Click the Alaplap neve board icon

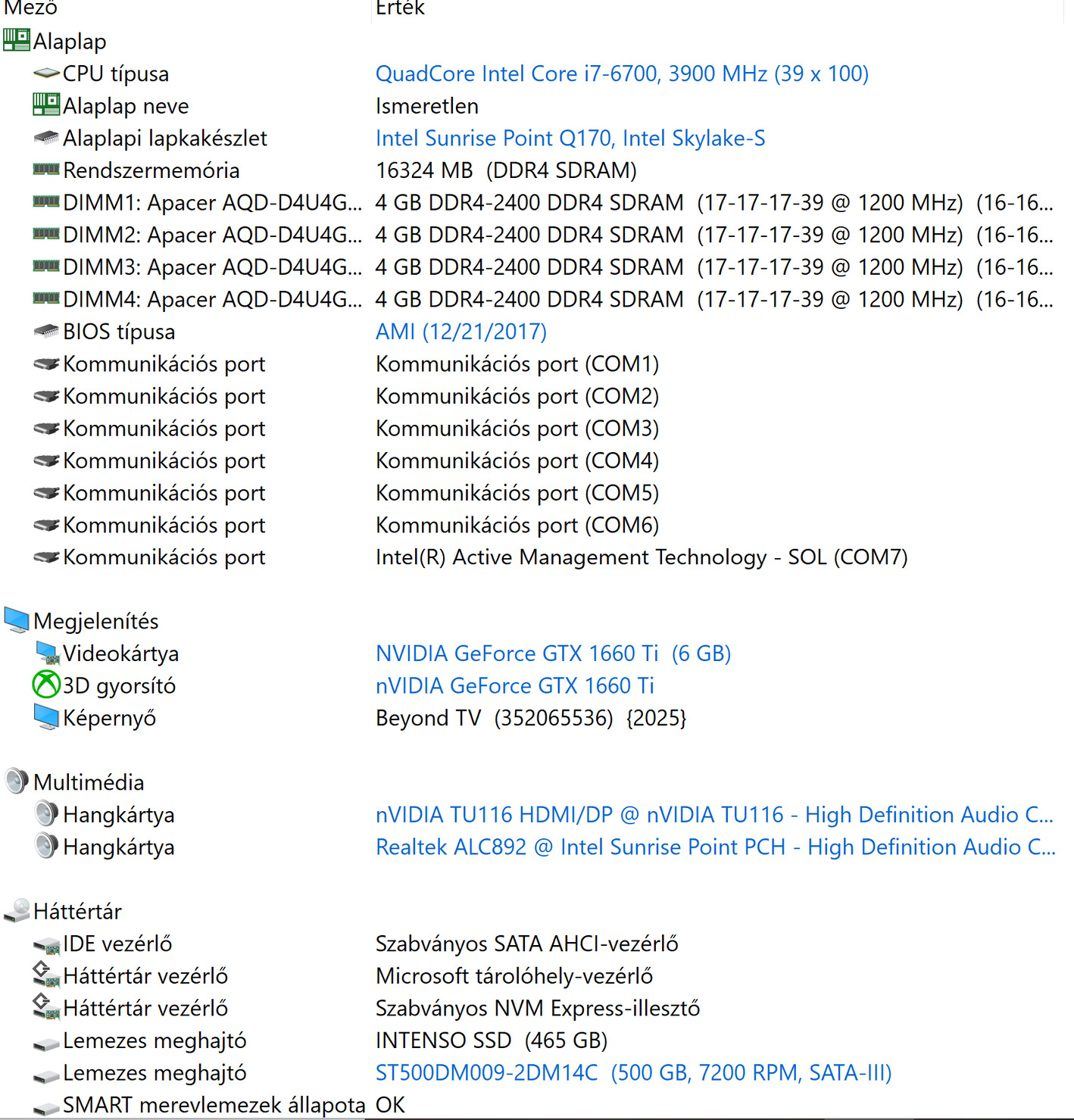46,105
